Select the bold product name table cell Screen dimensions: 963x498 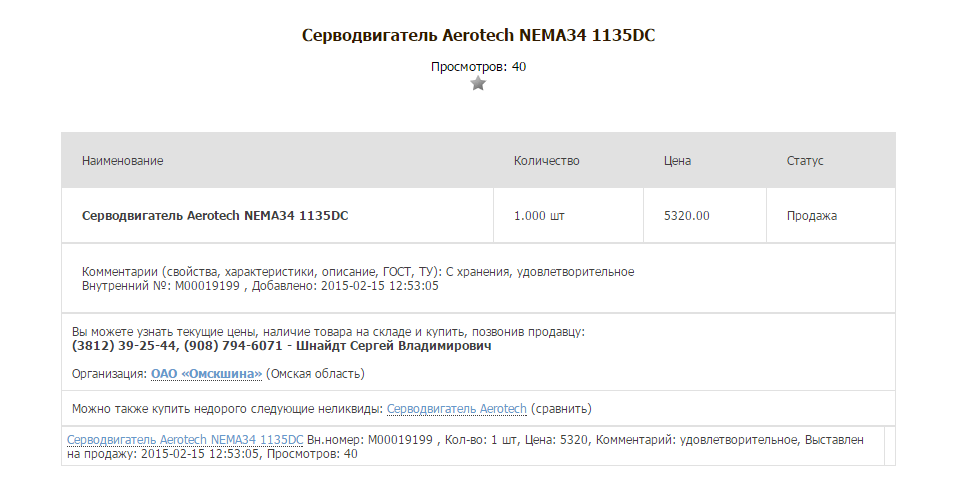[x=214, y=215]
